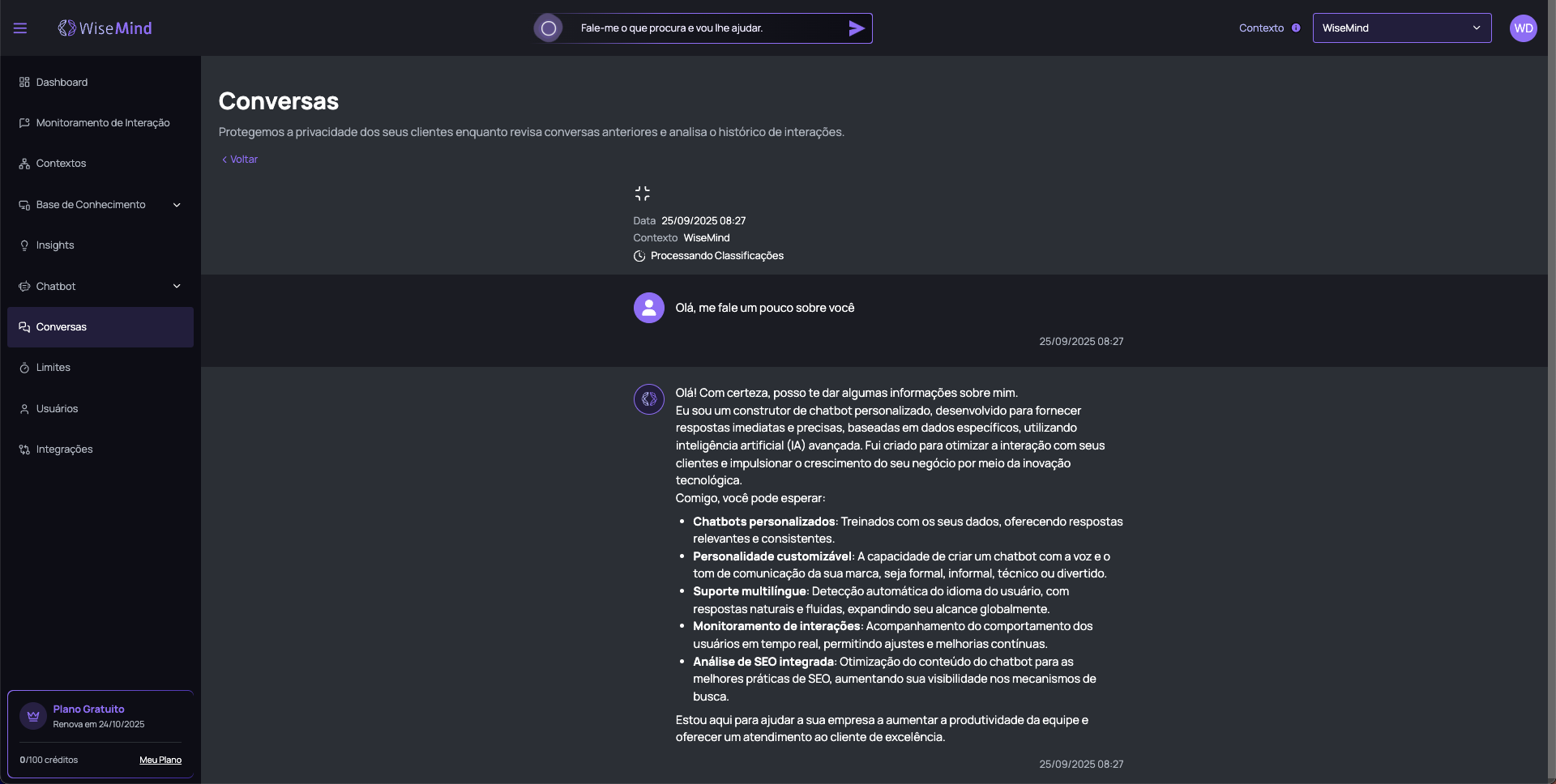Click the user message avatar icon

pyautogui.click(x=648, y=308)
